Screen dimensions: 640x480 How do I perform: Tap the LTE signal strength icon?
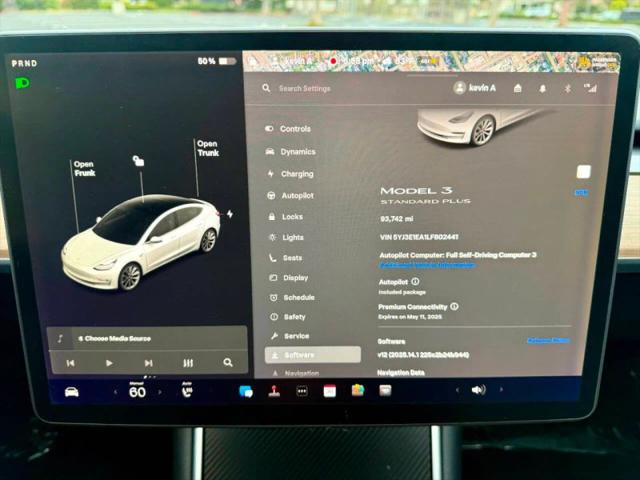(590, 88)
